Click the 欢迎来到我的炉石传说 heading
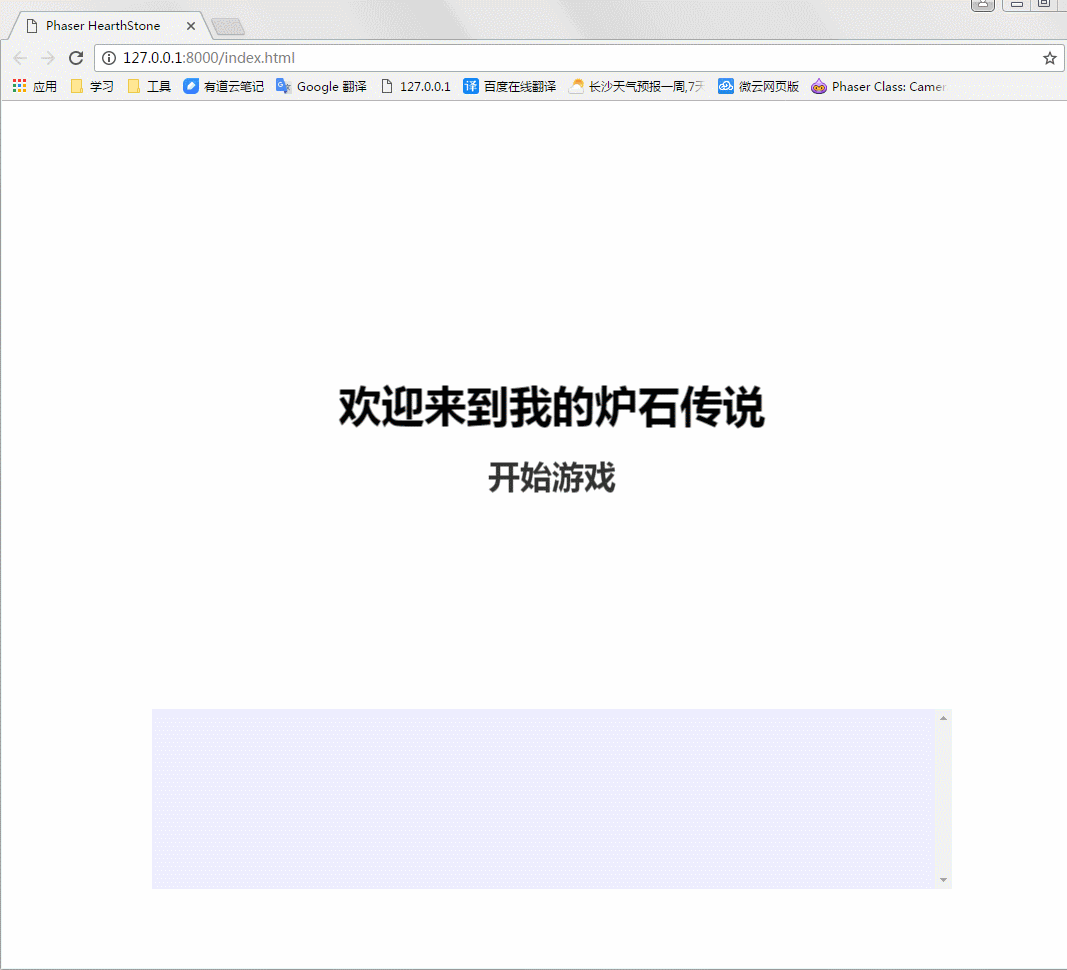1067x970 pixels. [552, 406]
